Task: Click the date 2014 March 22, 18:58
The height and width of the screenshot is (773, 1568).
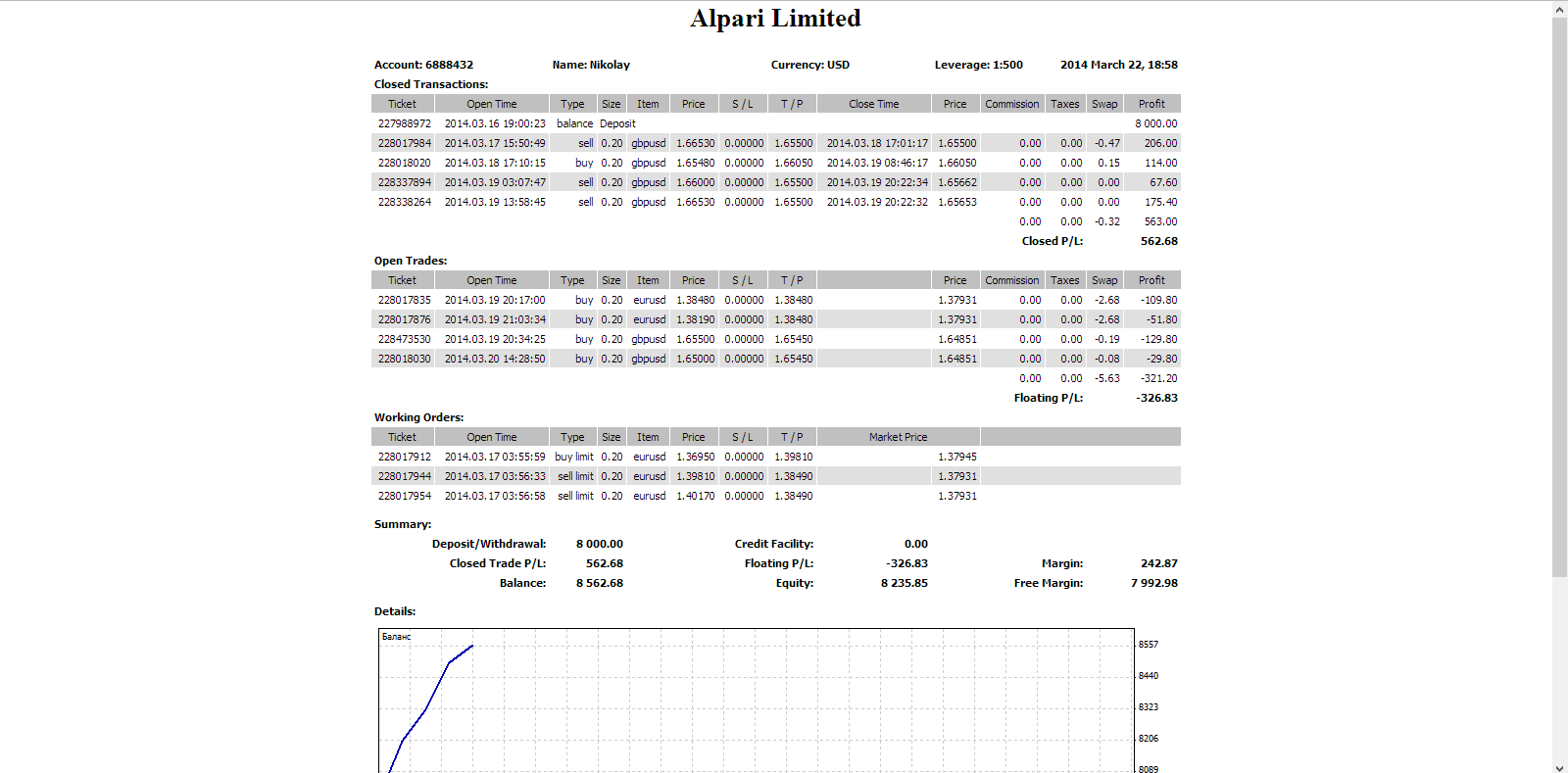Action: point(1119,65)
